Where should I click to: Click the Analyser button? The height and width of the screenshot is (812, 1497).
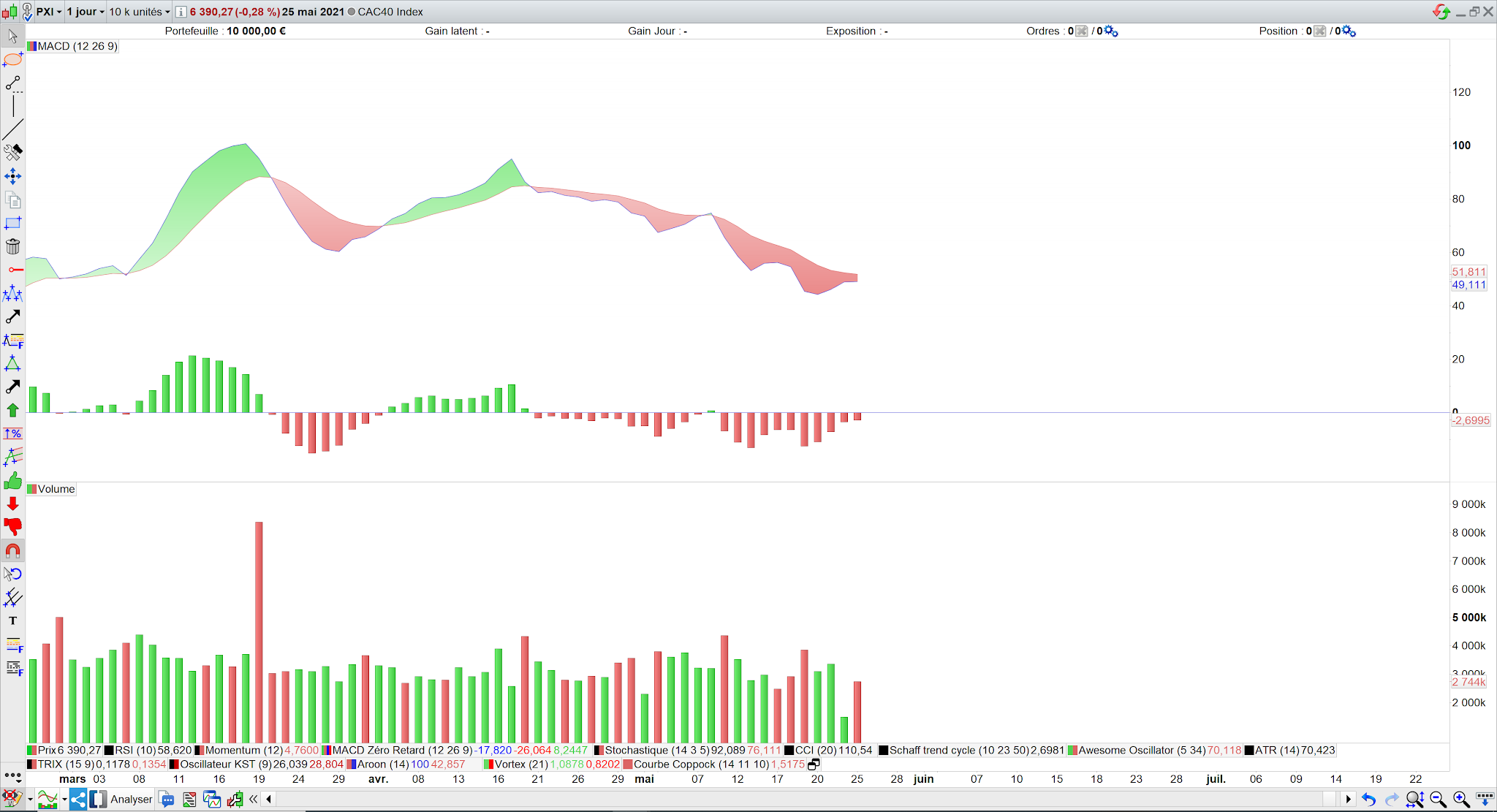[132, 800]
